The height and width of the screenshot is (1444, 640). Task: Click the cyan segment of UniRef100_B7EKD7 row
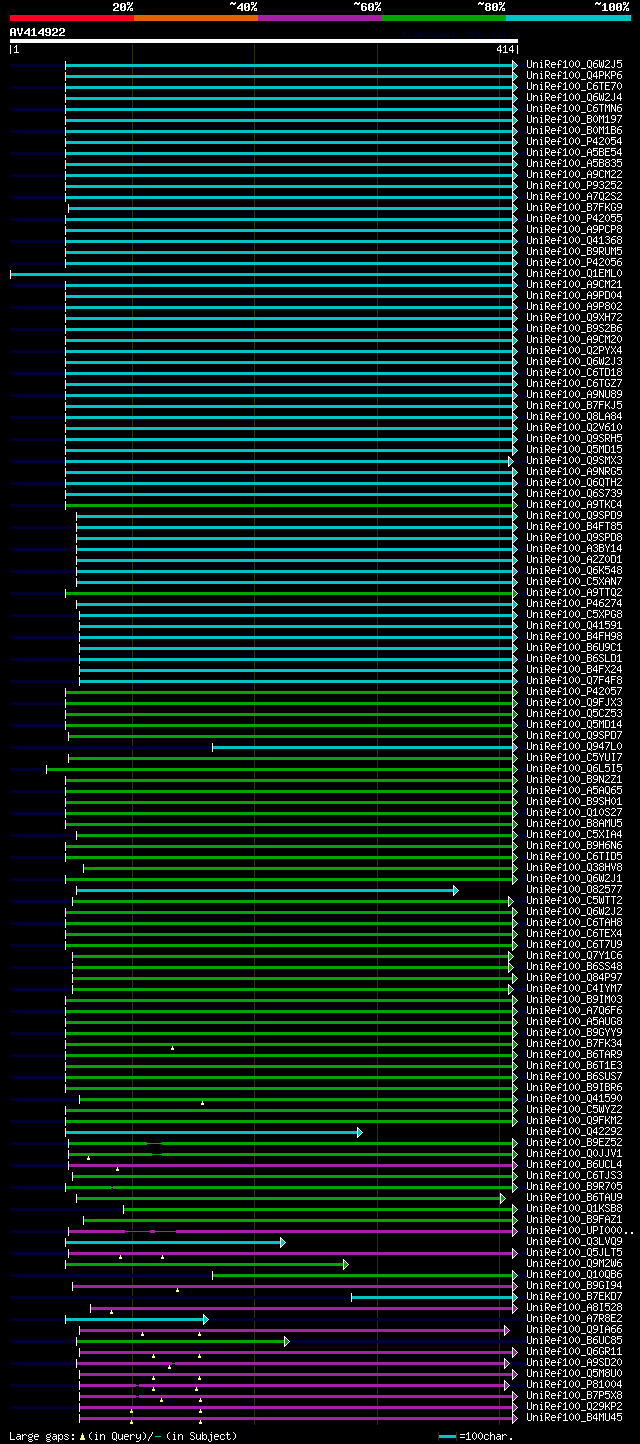coord(435,1296)
